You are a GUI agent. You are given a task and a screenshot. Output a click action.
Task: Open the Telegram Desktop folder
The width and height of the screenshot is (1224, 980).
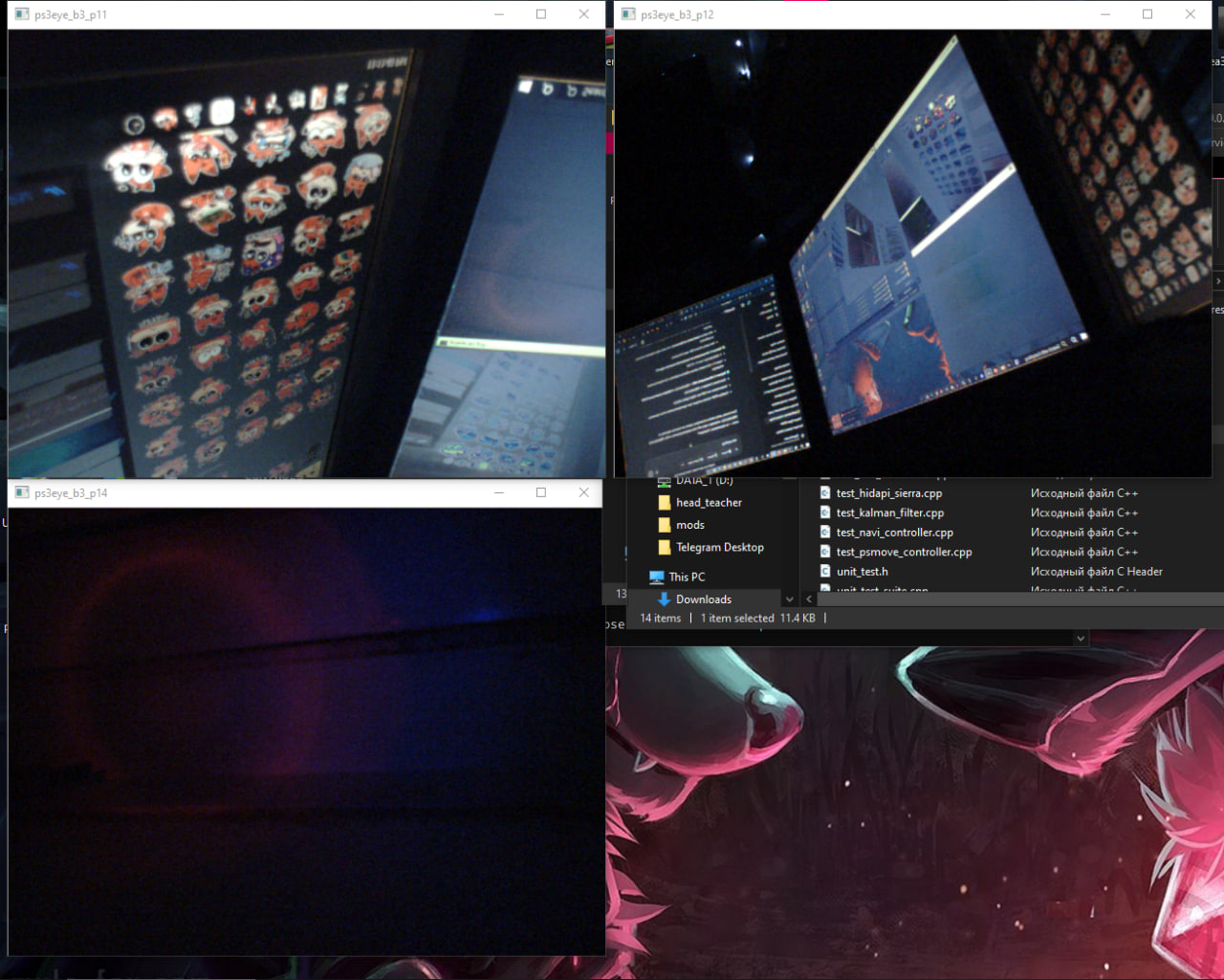(720, 548)
